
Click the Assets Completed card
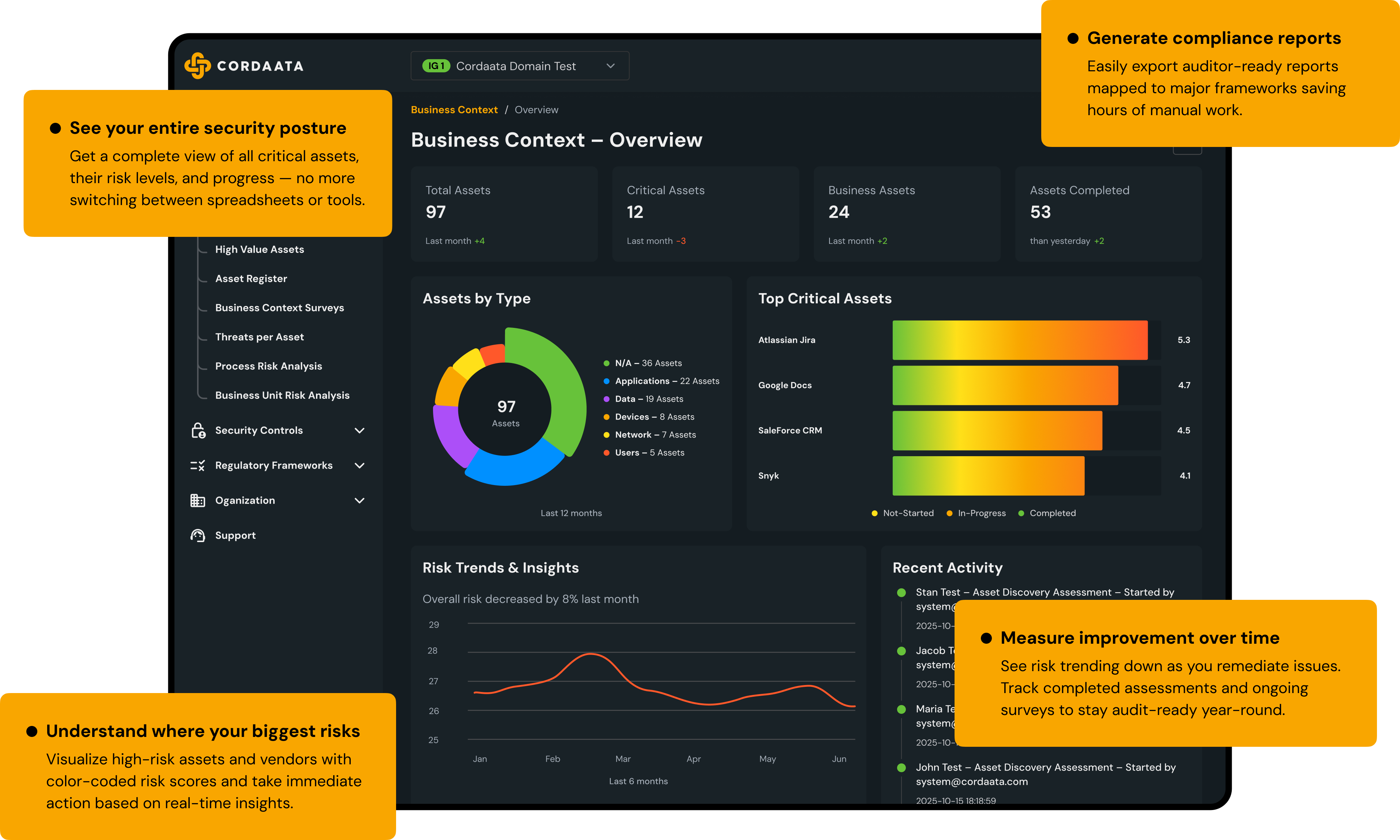click(x=1108, y=214)
